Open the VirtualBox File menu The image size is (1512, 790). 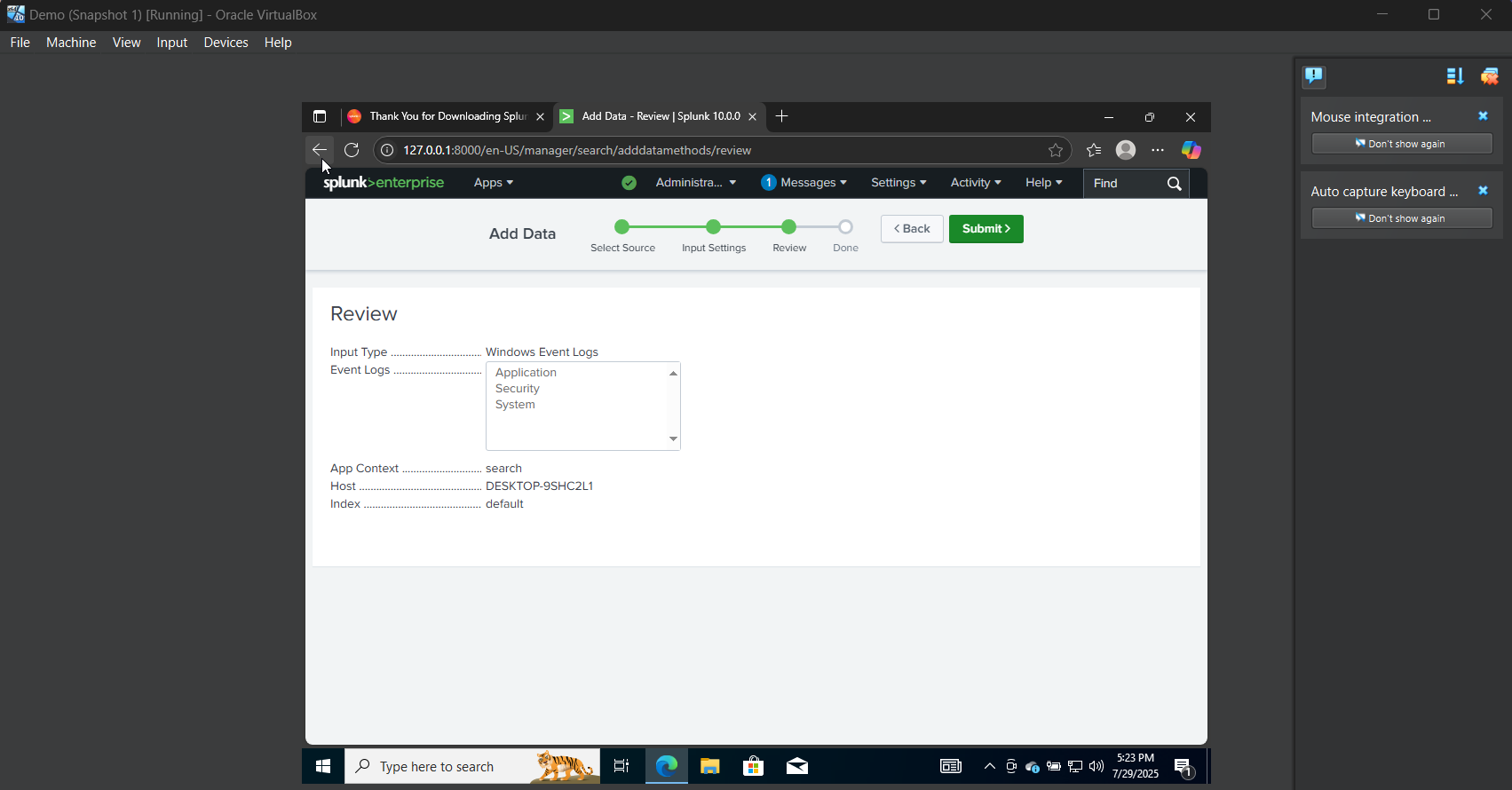click(x=20, y=43)
